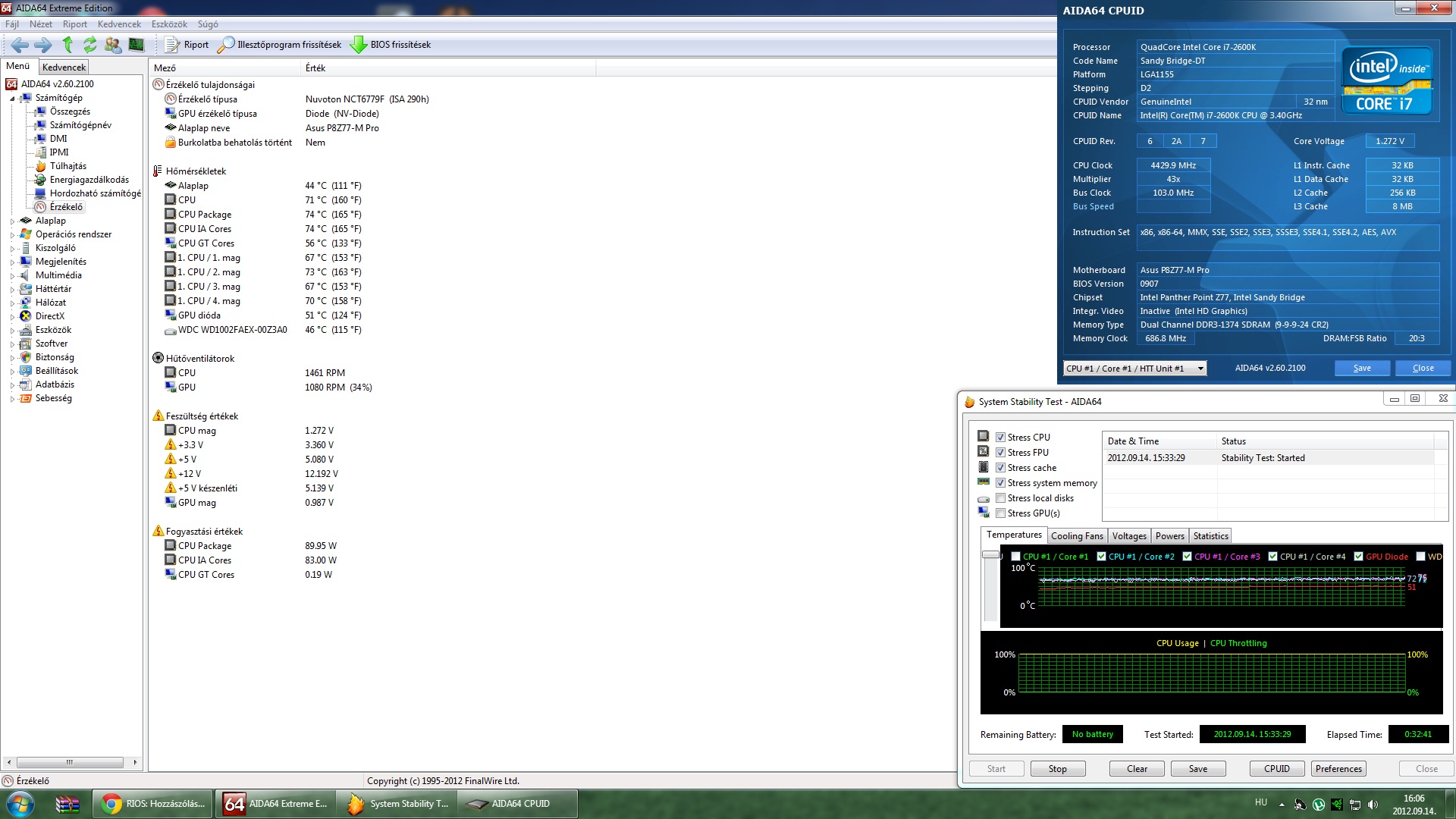
Task: Open the user manager toolbar icon
Action: click(x=113, y=45)
